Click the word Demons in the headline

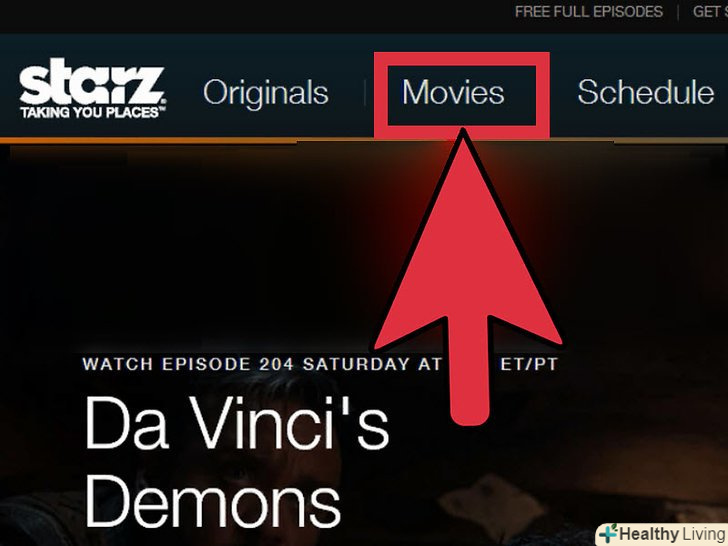point(213,500)
